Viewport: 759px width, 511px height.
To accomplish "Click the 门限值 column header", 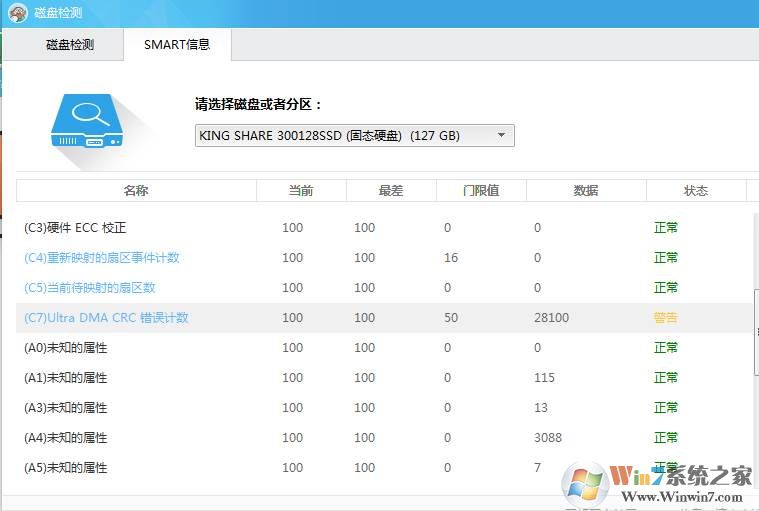I will click(481, 190).
